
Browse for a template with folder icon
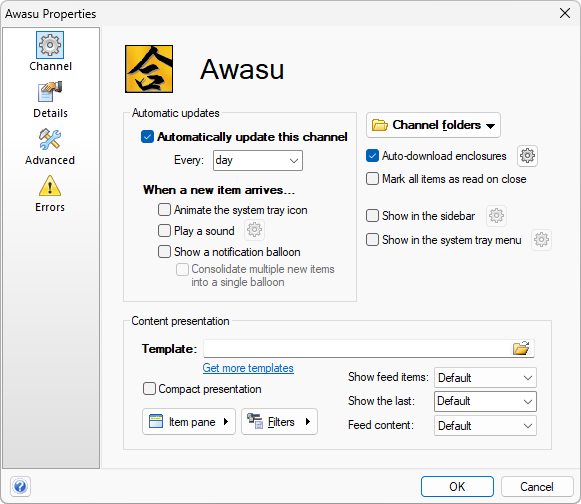521,348
